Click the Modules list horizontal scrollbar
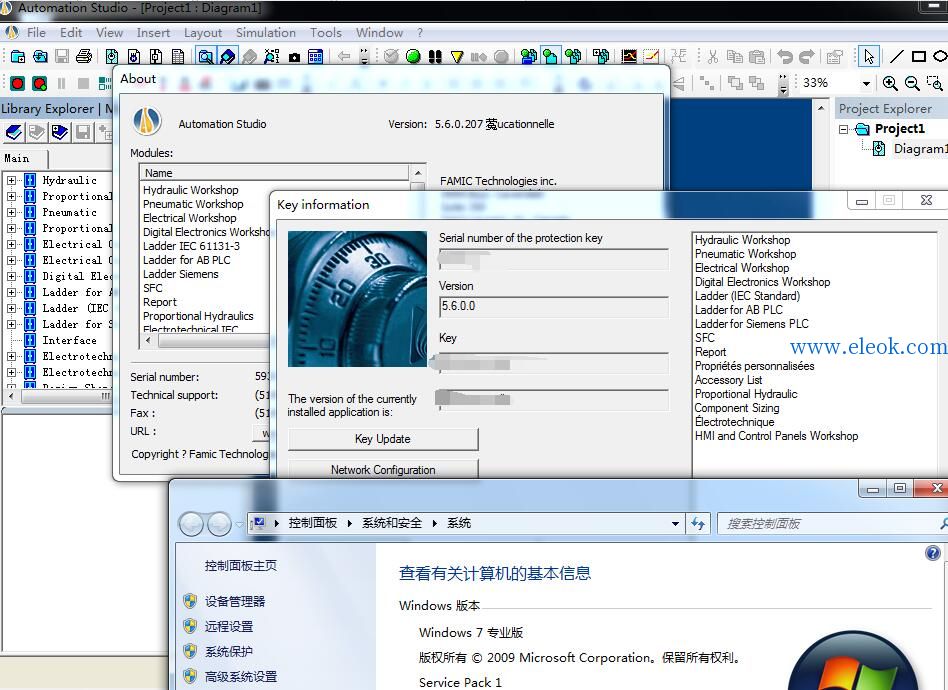 click(206, 341)
